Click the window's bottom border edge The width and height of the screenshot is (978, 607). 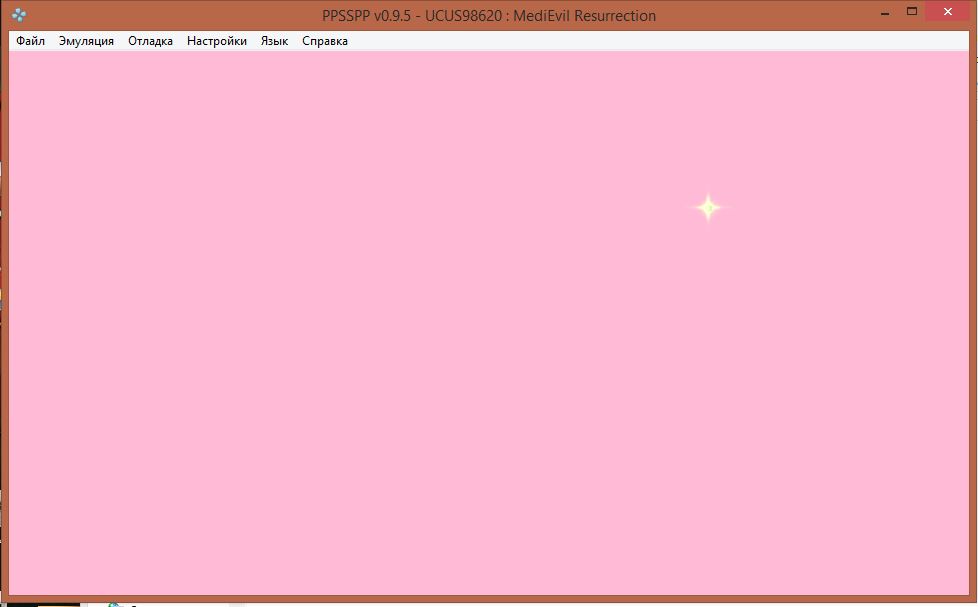(x=489, y=598)
